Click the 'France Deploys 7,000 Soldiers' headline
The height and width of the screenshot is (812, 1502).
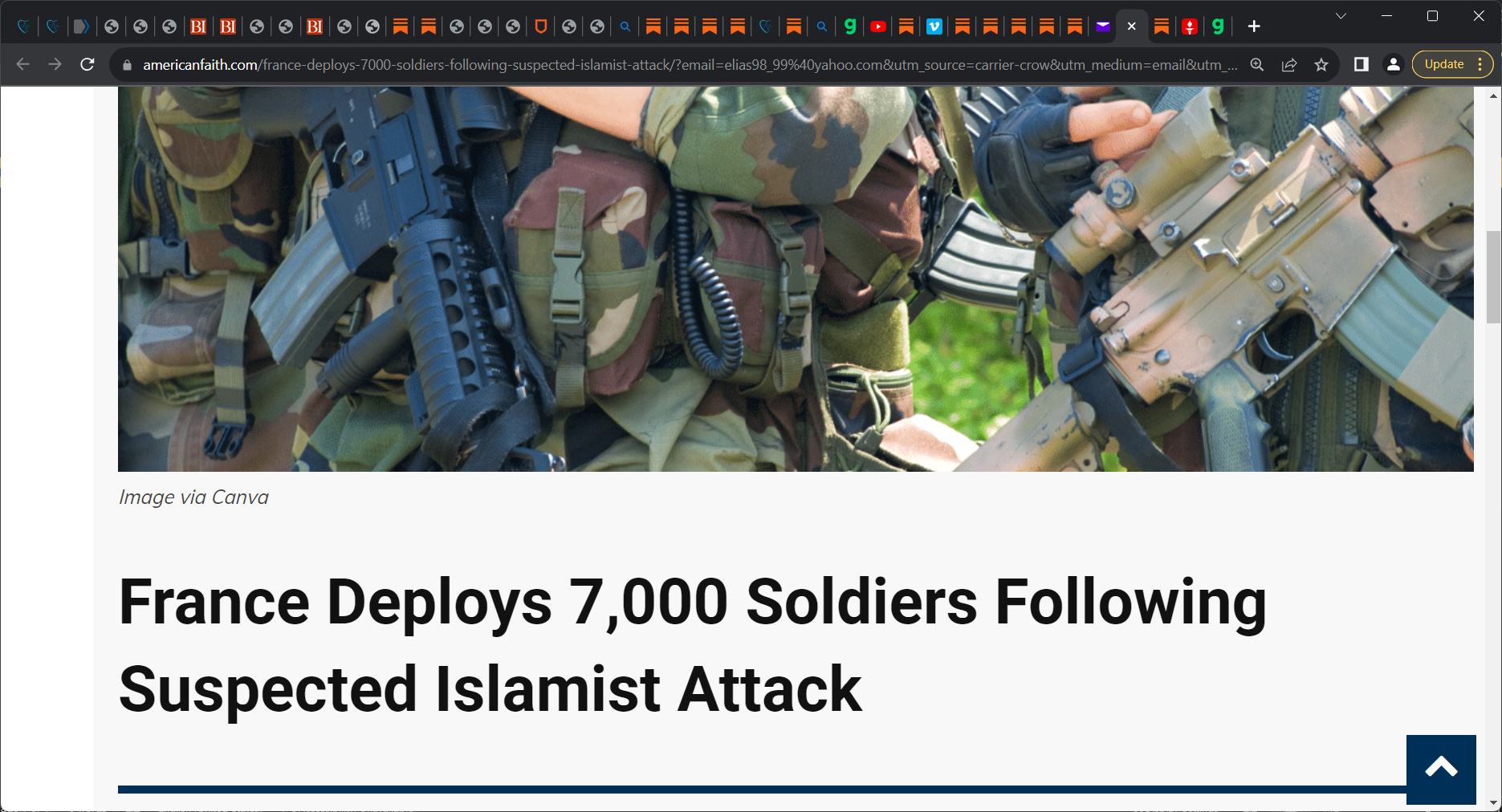tap(693, 645)
